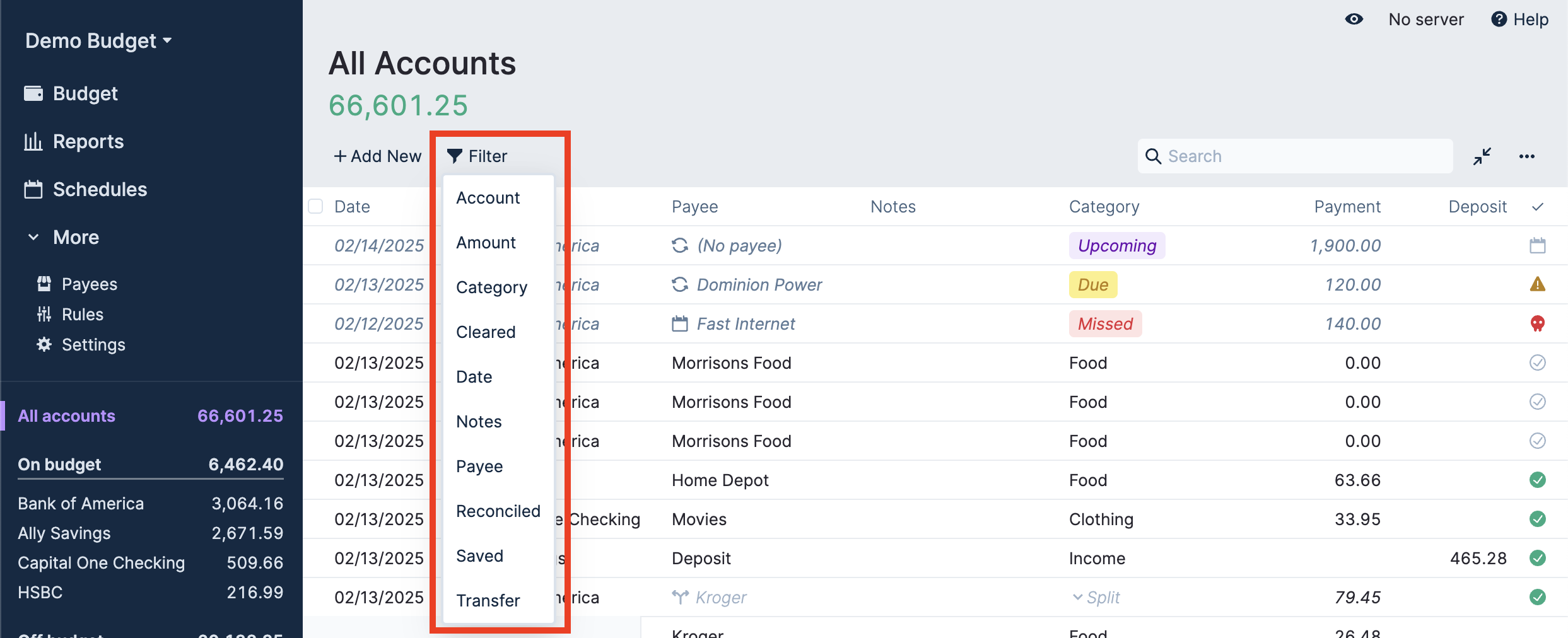Image resolution: width=1568 pixels, height=638 pixels.
Task: Toggle the eye privacy mode icon
Action: click(1354, 20)
